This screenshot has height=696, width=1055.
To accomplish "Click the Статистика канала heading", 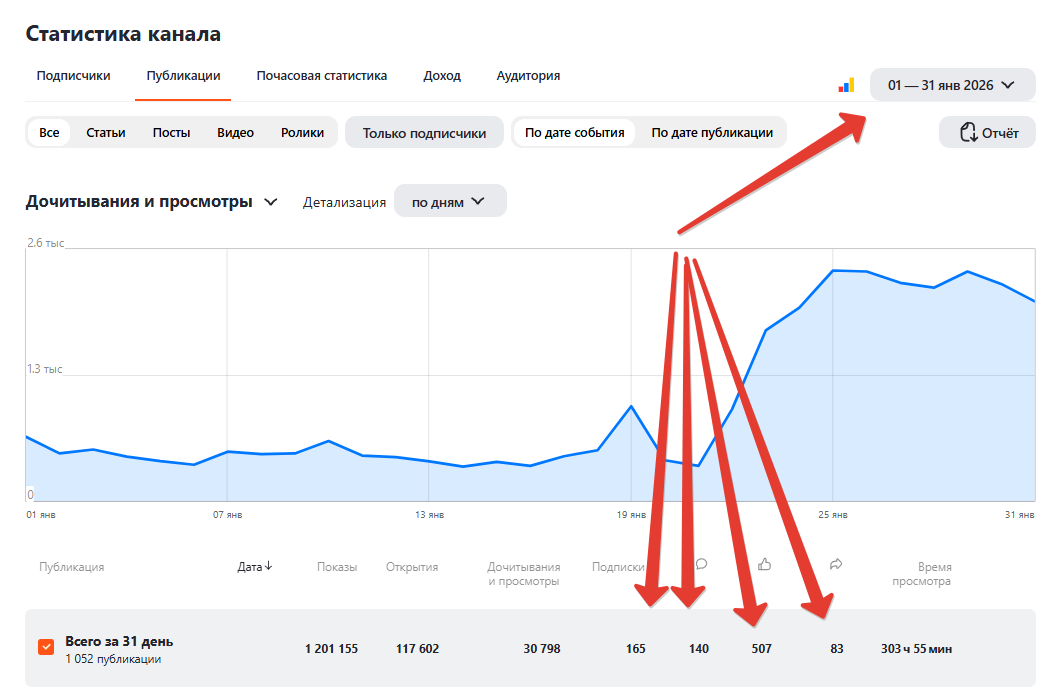I will pyautogui.click(x=123, y=34).
